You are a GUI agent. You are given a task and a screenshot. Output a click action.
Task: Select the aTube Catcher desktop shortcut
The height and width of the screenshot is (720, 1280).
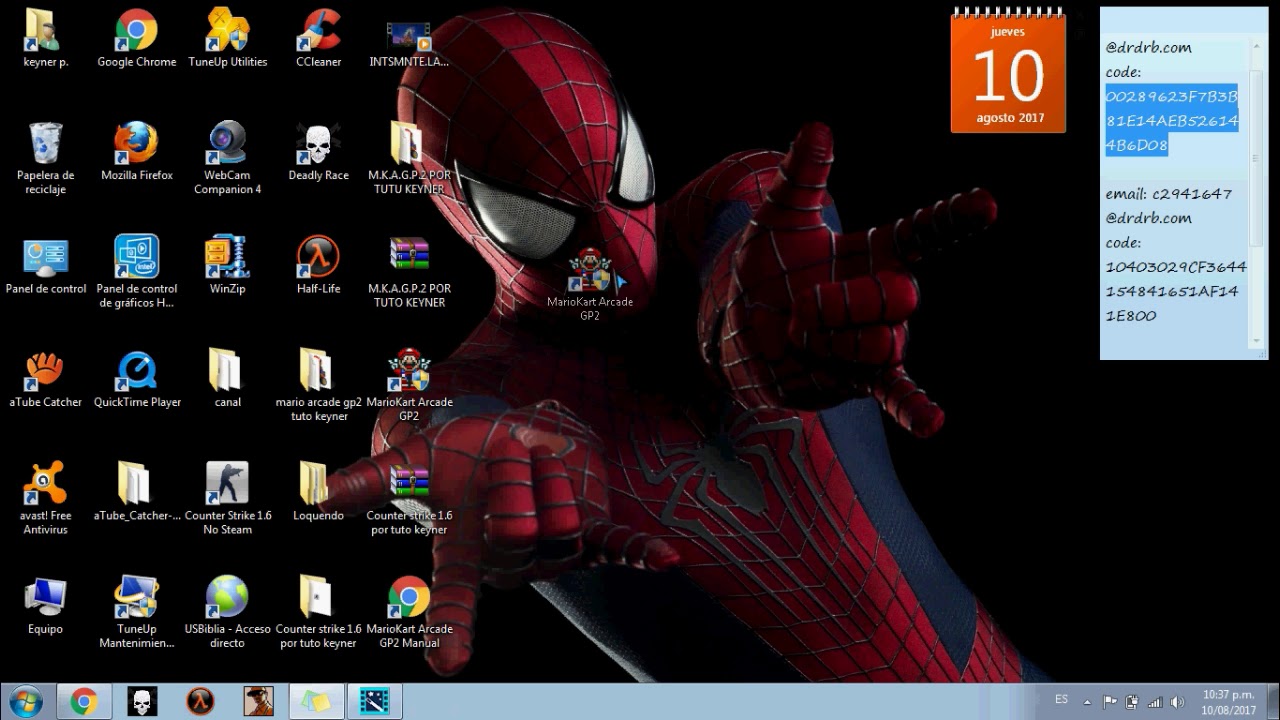pyautogui.click(x=45, y=379)
